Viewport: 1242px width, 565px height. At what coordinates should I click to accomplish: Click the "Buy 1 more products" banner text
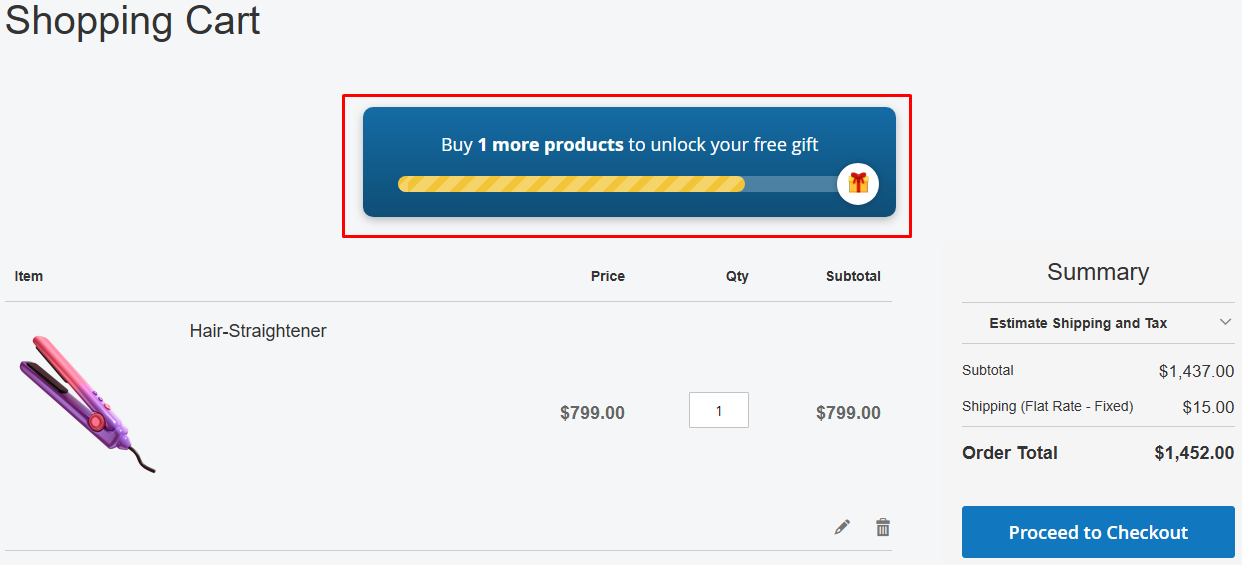coord(629,145)
